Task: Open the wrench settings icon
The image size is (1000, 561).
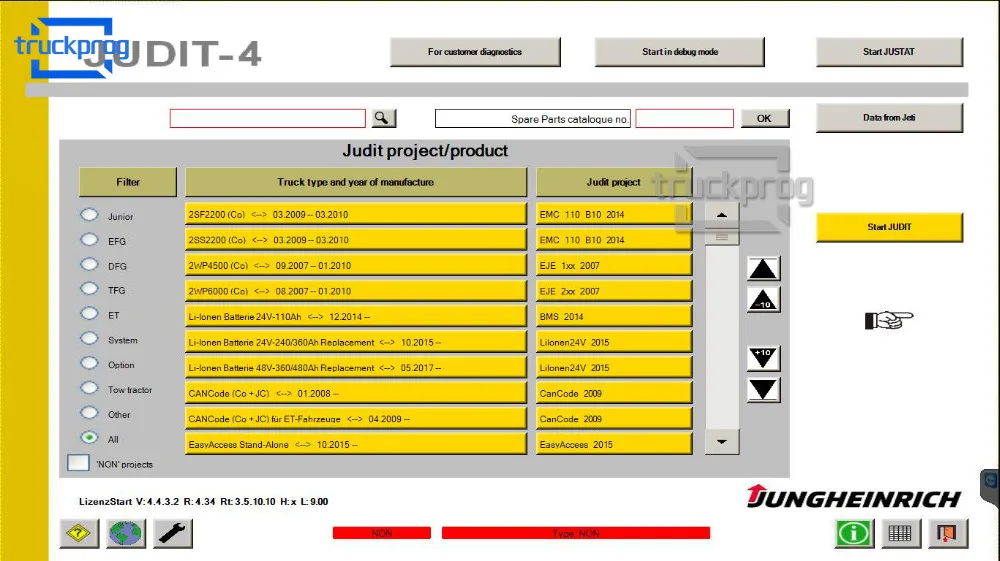Action: point(172,533)
